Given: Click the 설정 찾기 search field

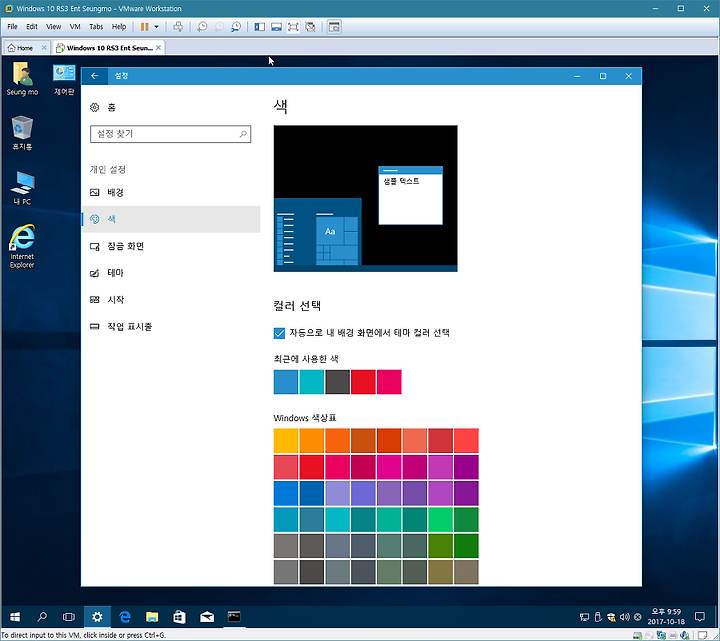Looking at the screenshot, I should [x=170, y=134].
